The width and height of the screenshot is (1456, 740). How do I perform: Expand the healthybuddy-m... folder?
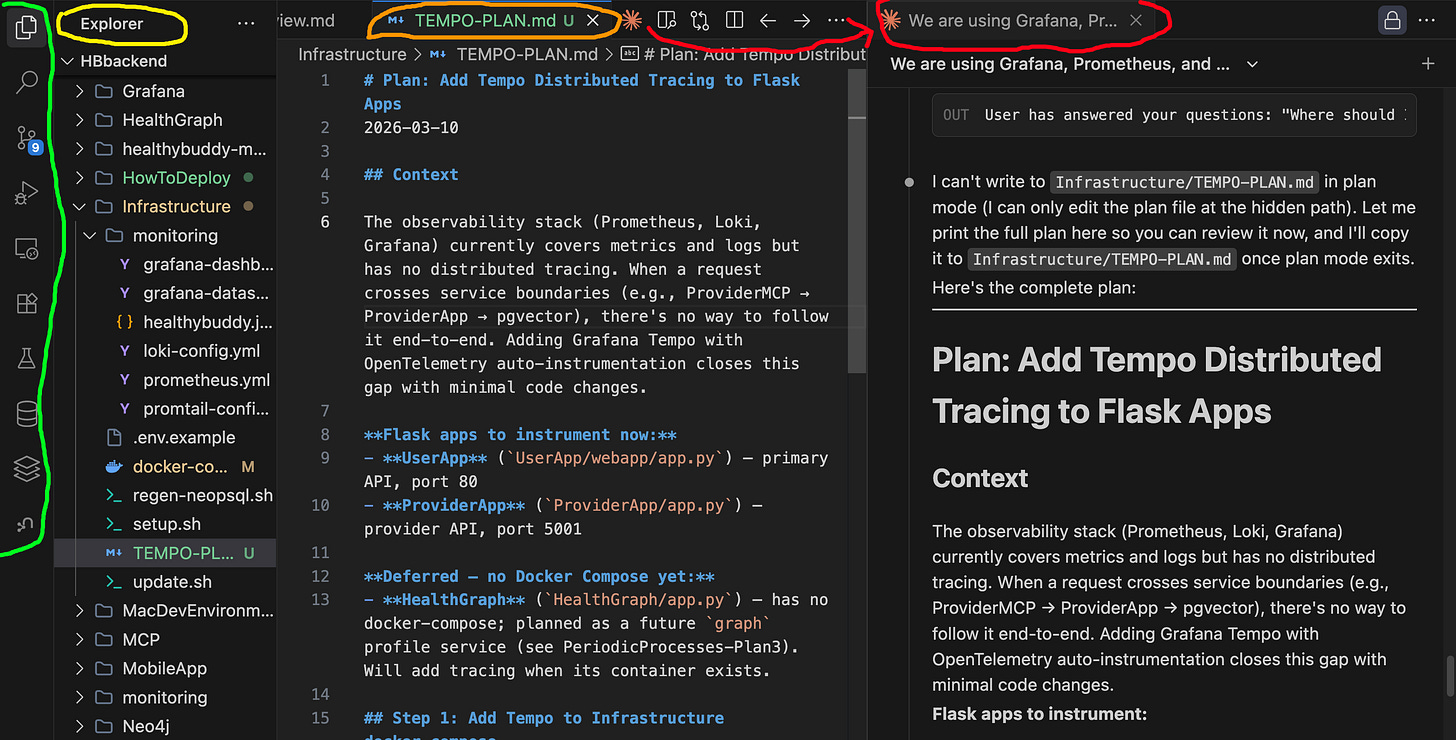[81, 149]
